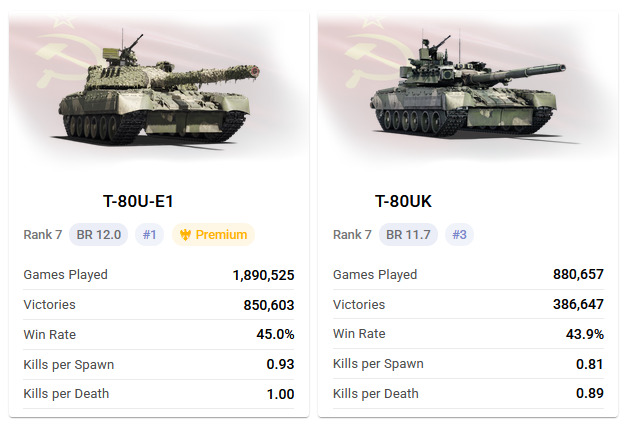Click the BR 12.0 badge
Screen dimensions: 635x425
(x=98, y=235)
